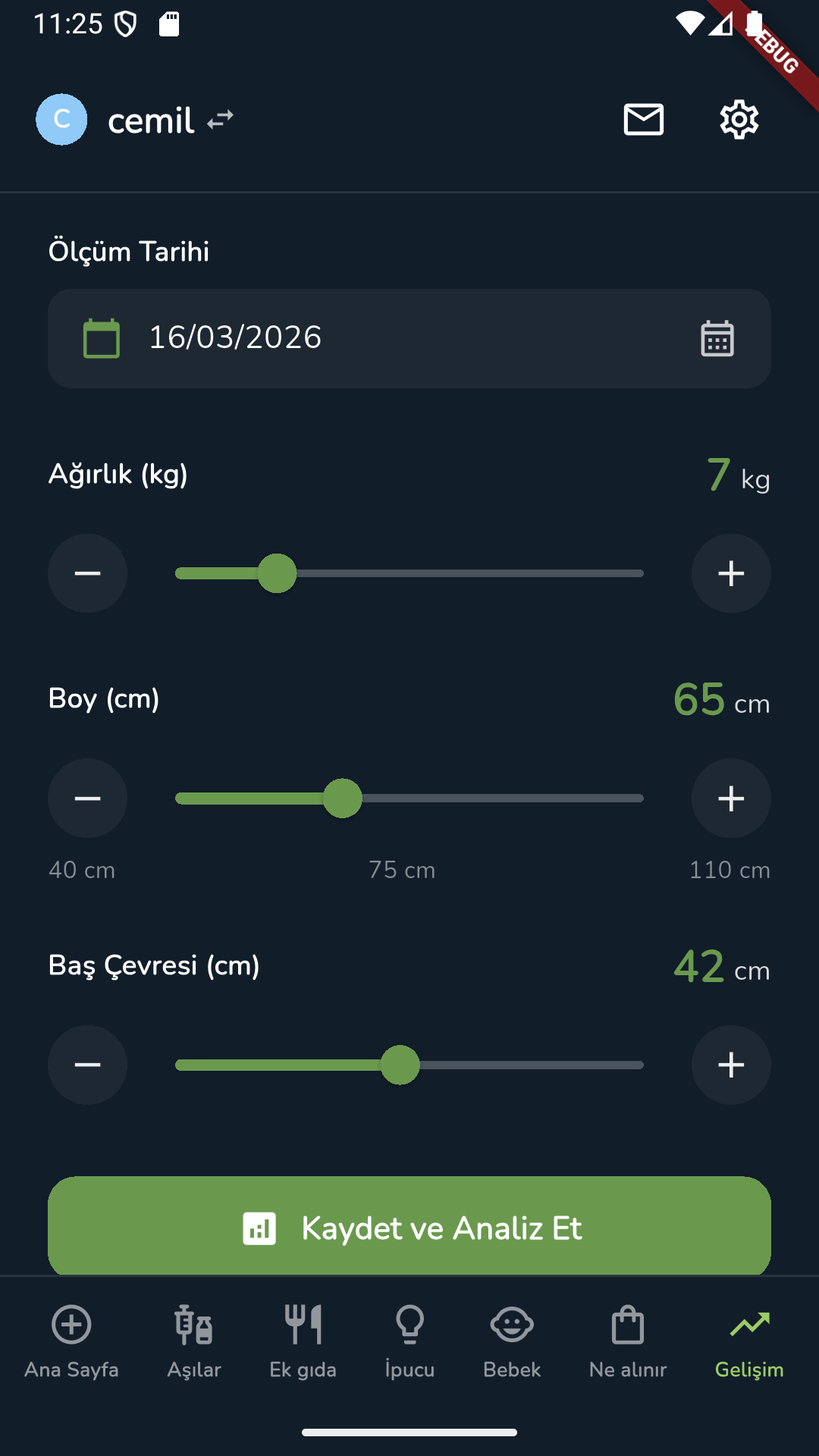Image resolution: width=819 pixels, height=1456 pixels.
Task: Tap the cemil profile avatar
Action: 61,120
